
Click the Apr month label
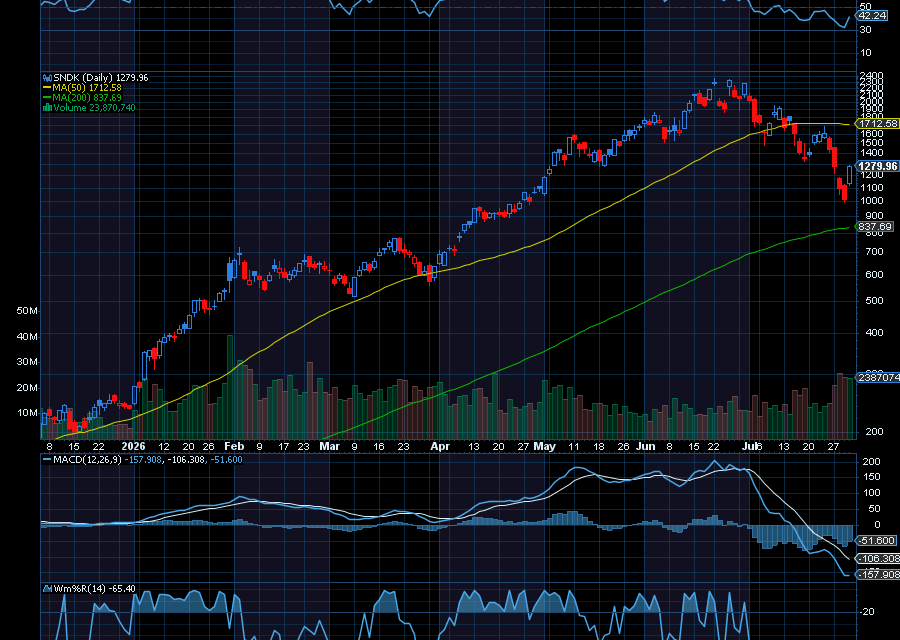440,446
